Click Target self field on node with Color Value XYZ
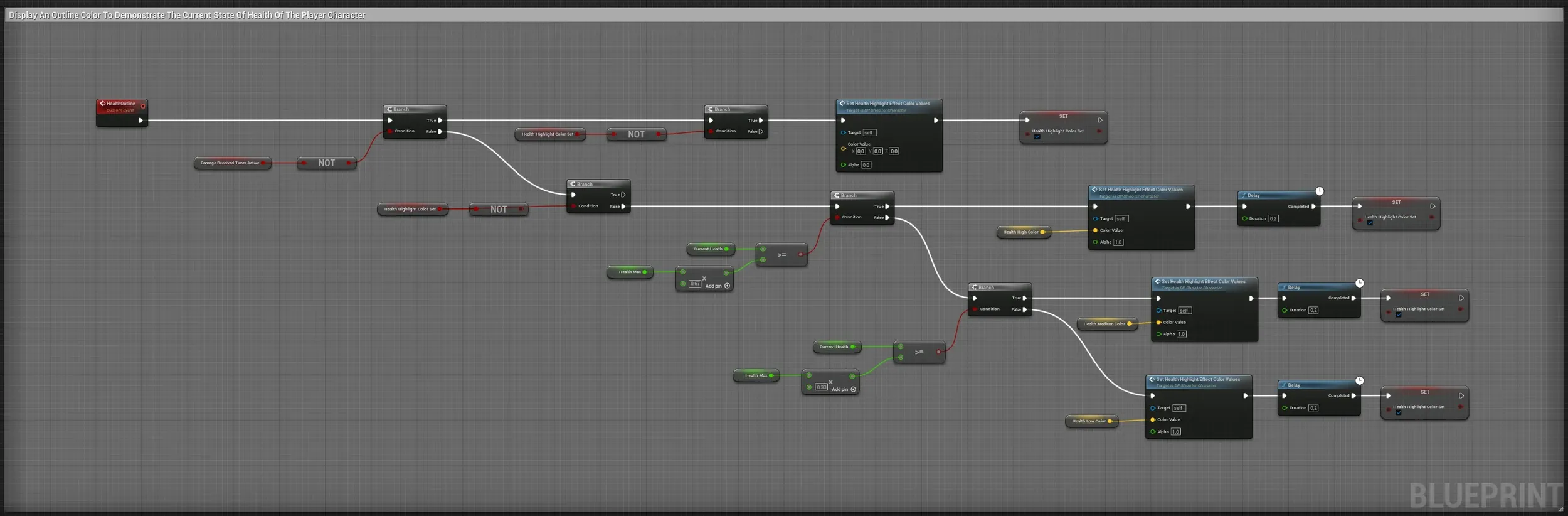This screenshot has height=516, width=1568. (869, 133)
